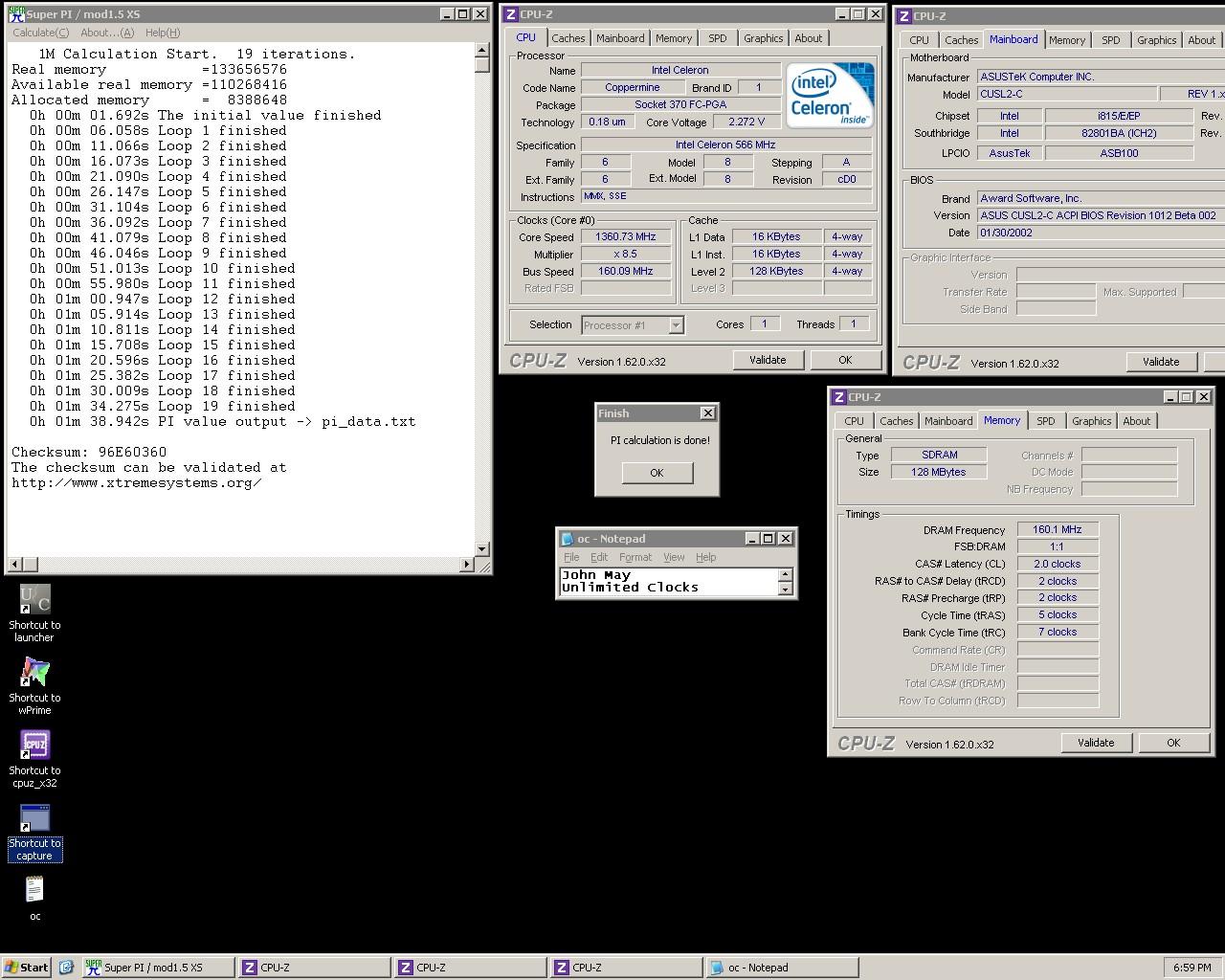This screenshot has height=980, width=1225.
Task: Switch to first CPU-Z taskbar button
Action: point(313,968)
